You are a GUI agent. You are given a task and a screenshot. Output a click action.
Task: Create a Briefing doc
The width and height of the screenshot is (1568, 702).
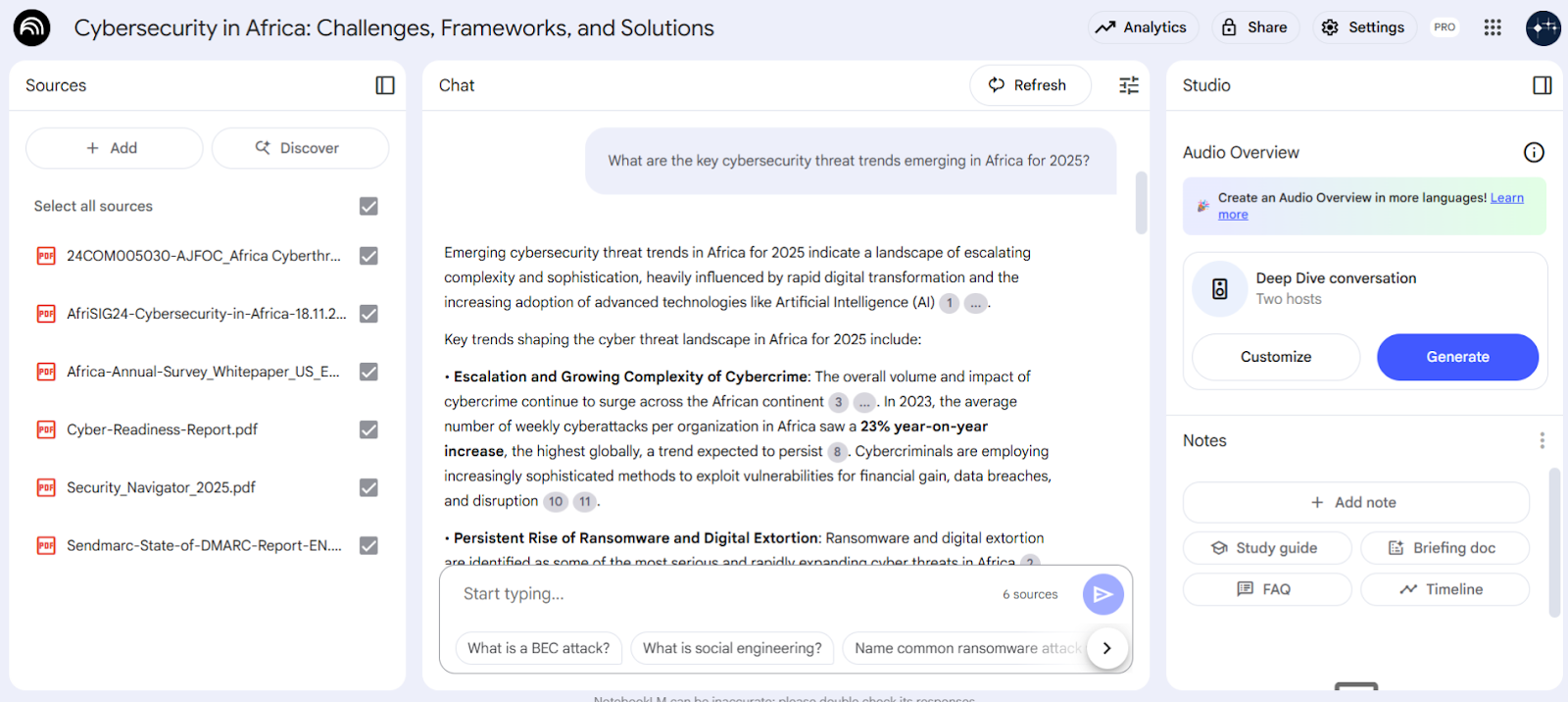tap(1445, 548)
